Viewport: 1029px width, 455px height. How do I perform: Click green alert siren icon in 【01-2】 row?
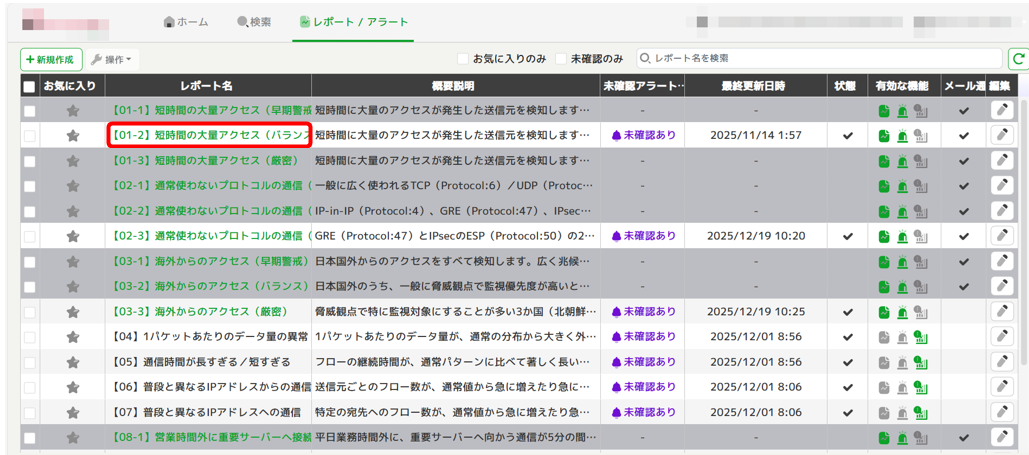tap(902, 136)
